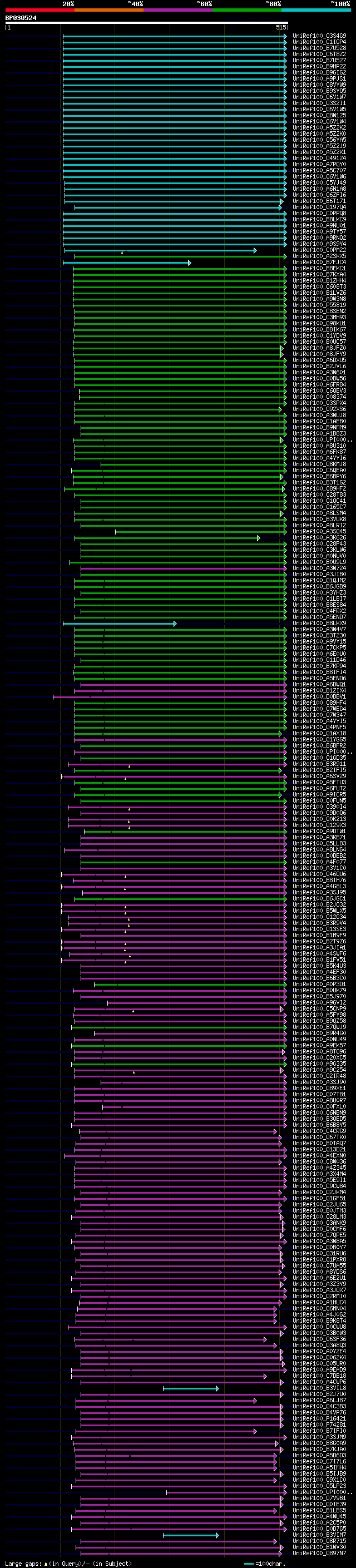The width and height of the screenshot is (356, 1568).
Task: Select hit label UniRef100_Q5LL83
Action: (x=319, y=844)
